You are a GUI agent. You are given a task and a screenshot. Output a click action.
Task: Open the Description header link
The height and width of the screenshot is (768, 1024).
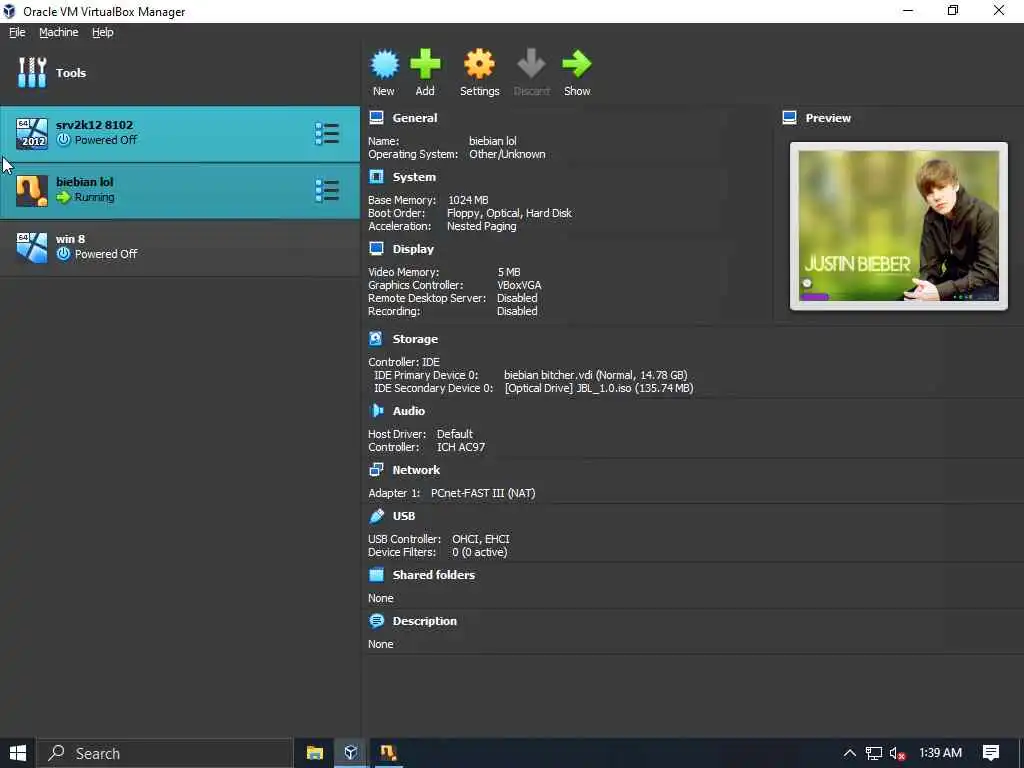point(424,621)
